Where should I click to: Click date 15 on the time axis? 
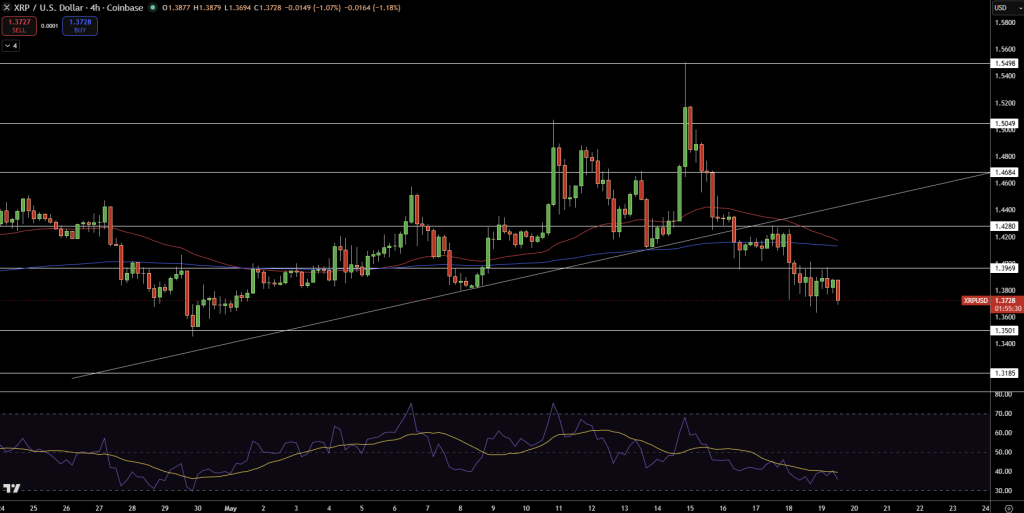[690, 508]
